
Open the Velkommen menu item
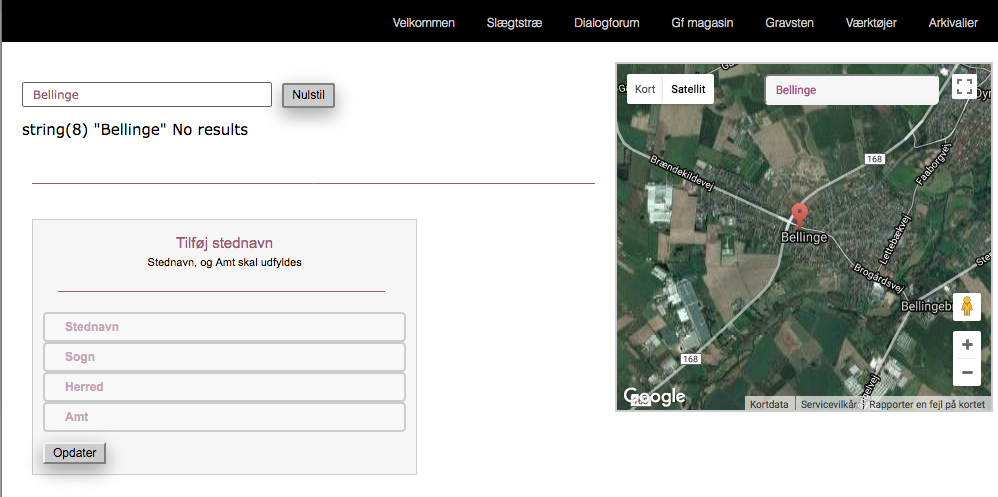click(x=424, y=23)
